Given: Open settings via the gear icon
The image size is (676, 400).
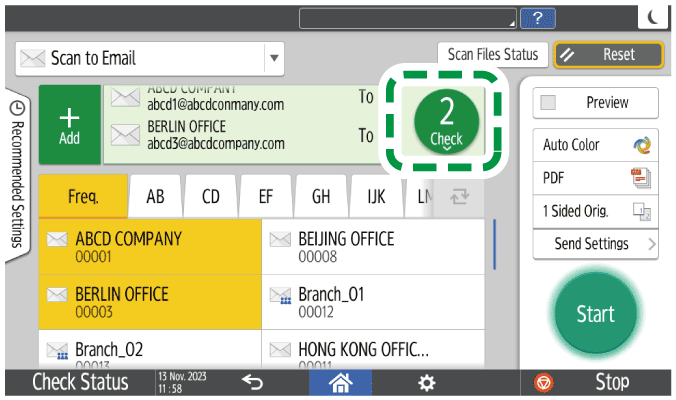Looking at the screenshot, I should 426,382.
